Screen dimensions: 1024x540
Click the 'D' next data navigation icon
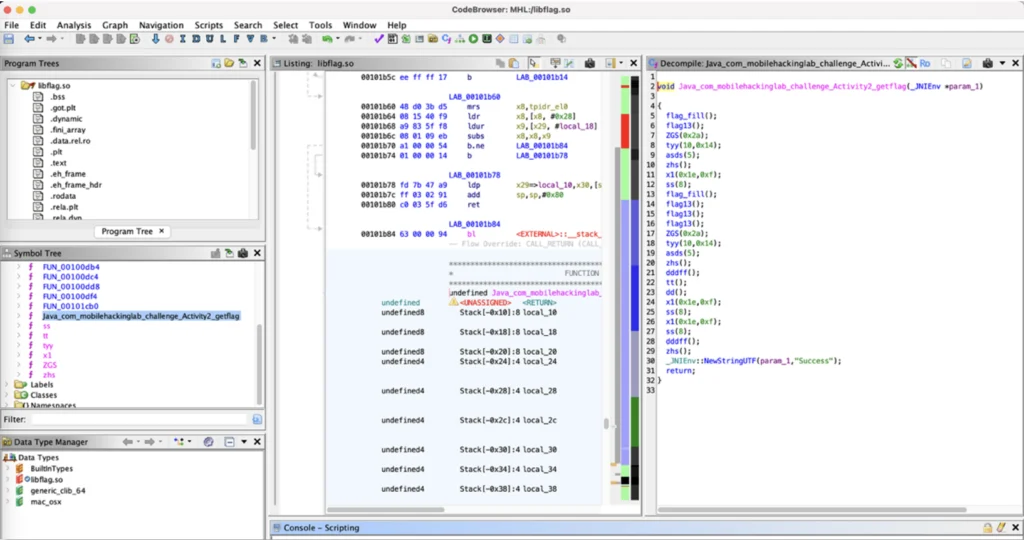point(196,39)
